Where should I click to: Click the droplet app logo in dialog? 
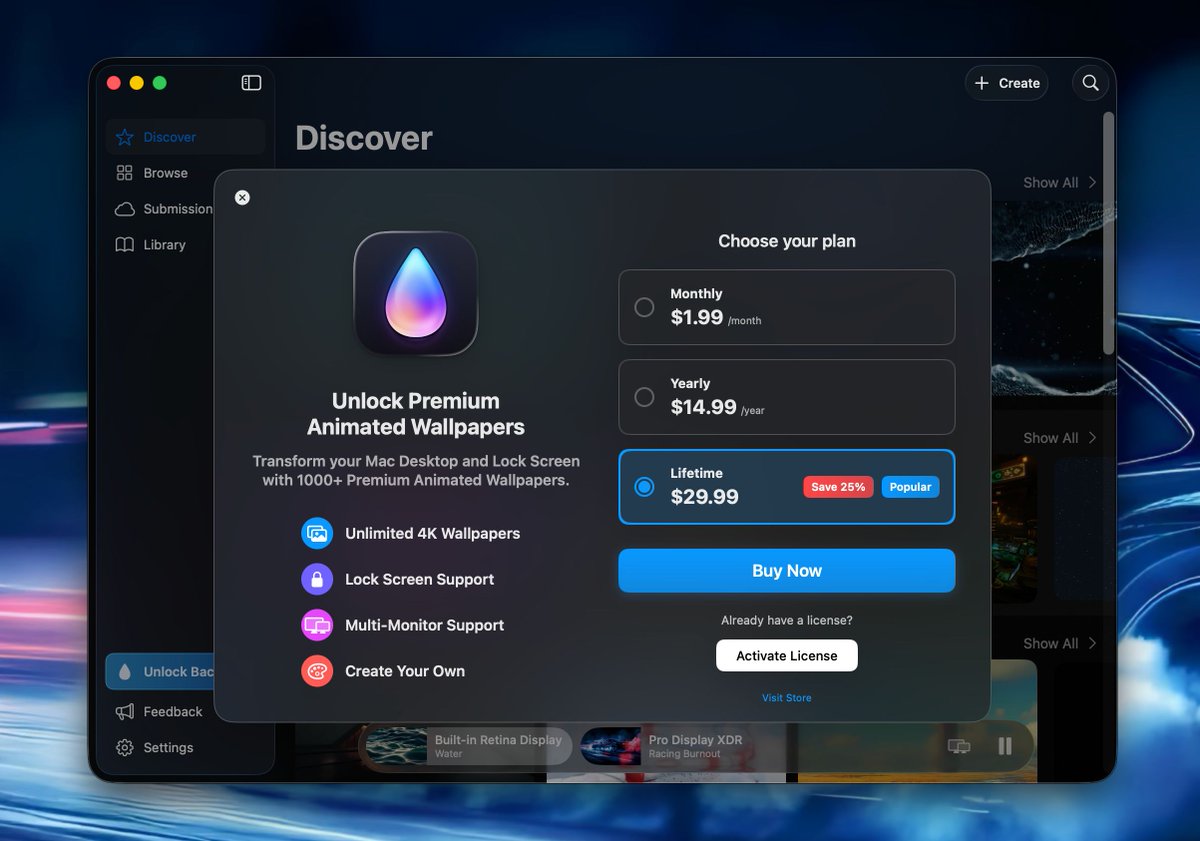point(416,294)
